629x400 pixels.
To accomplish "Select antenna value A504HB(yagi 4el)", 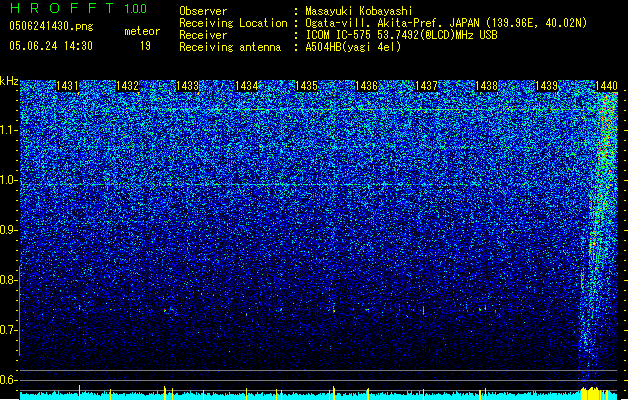I will pos(353,47).
